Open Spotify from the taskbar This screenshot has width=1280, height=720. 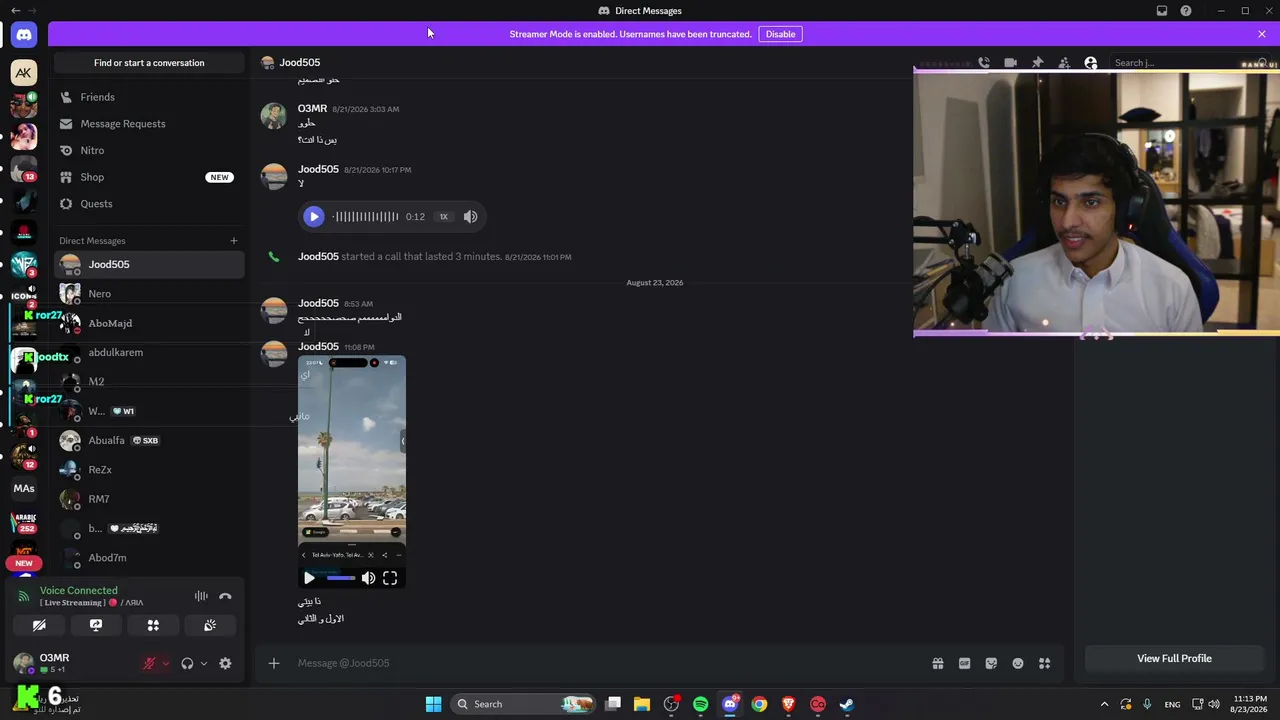700,704
